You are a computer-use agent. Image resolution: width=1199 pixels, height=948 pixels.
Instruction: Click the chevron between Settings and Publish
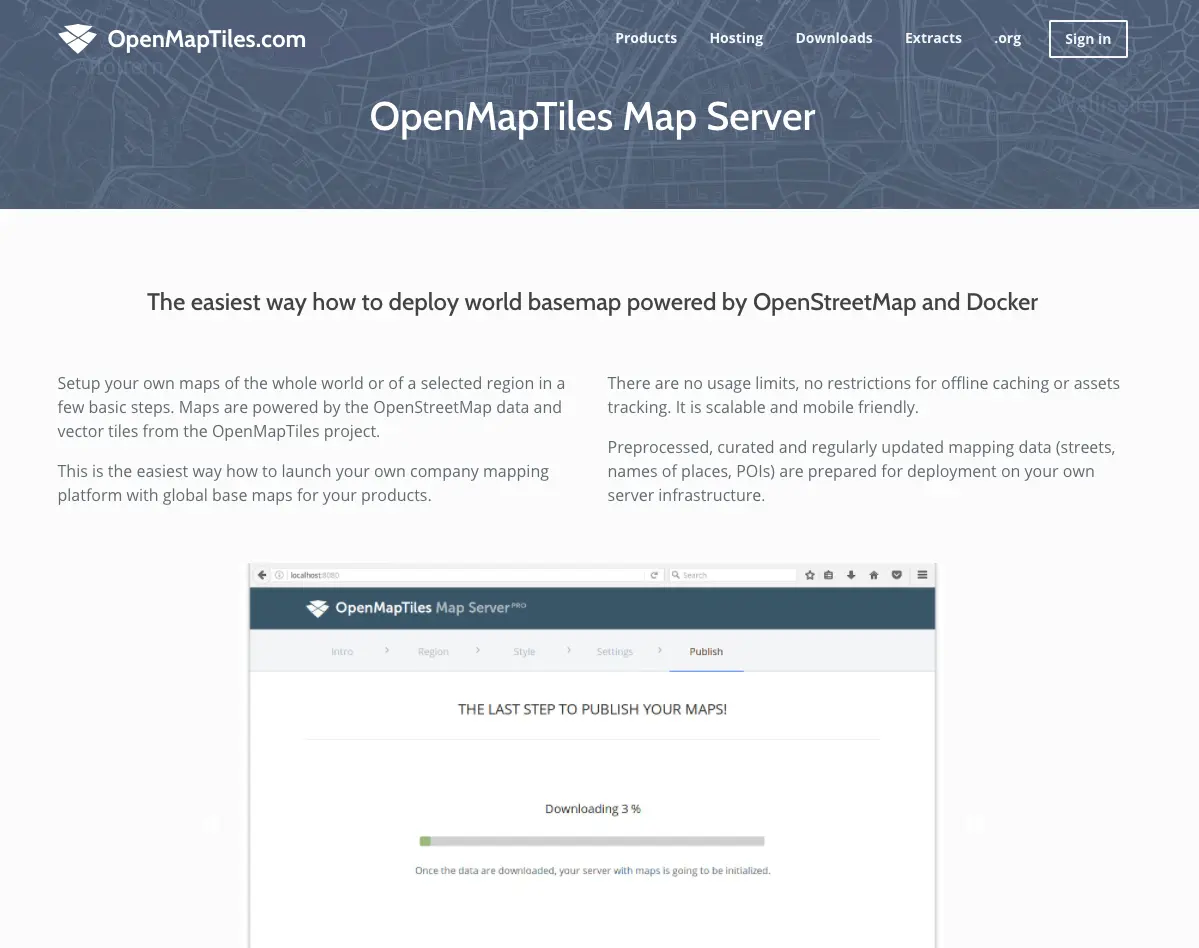[x=660, y=650]
